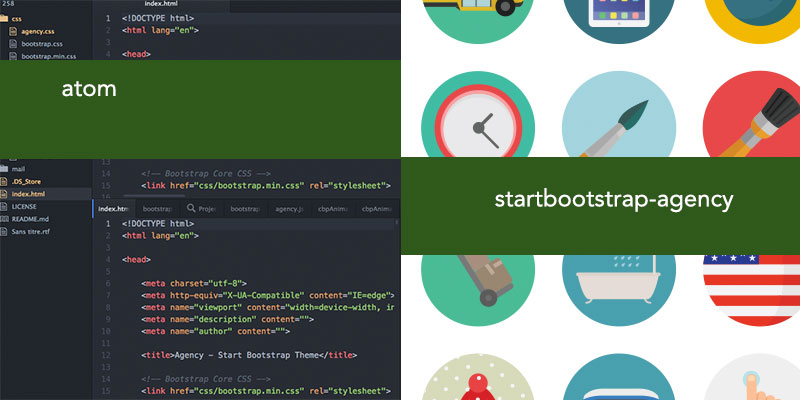
Task: Open README.md from the tree
Action: click(30, 219)
